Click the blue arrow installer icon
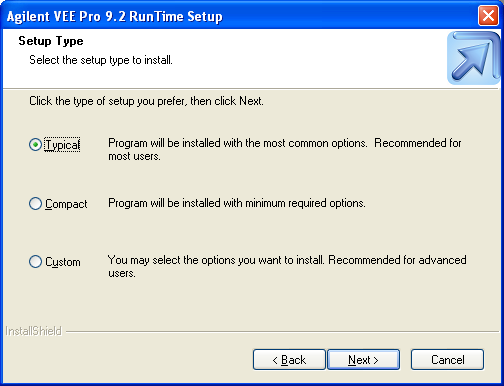Image resolution: width=504 pixels, height=386 pixels. (x=473, y=58)
